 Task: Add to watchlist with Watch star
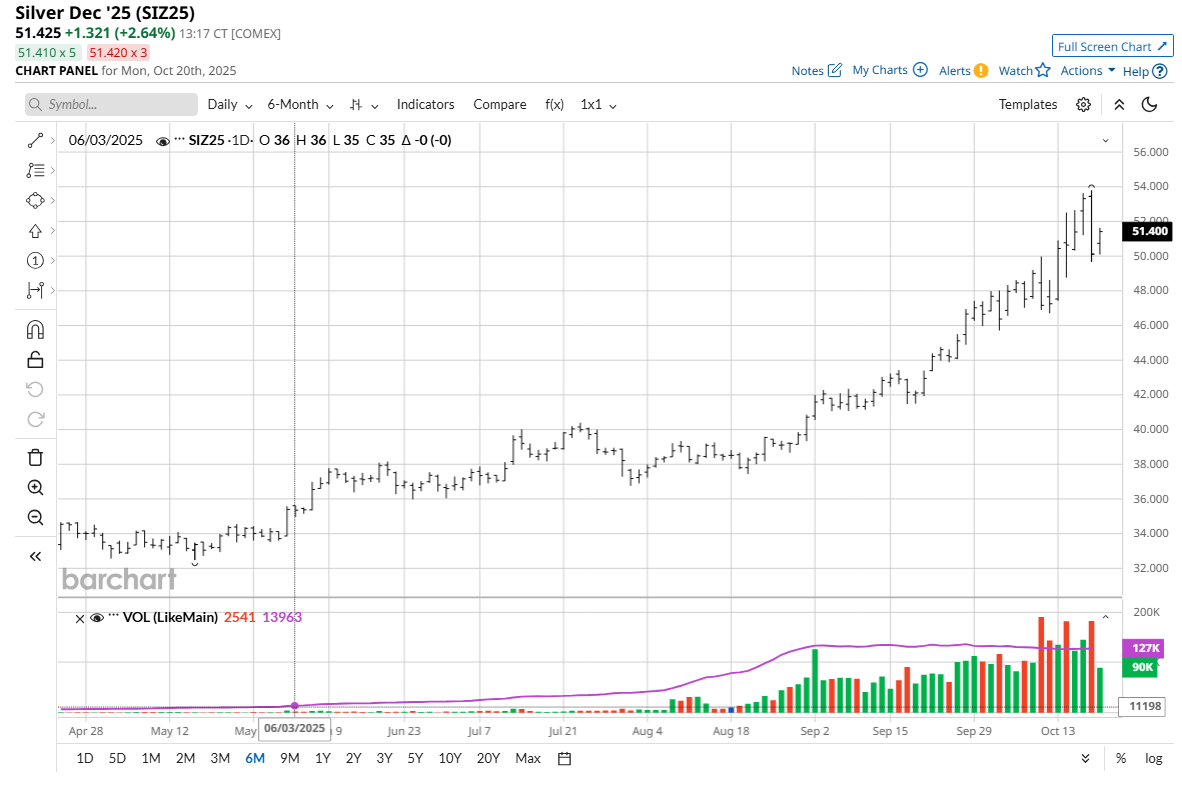click(x=1043, y=70)
